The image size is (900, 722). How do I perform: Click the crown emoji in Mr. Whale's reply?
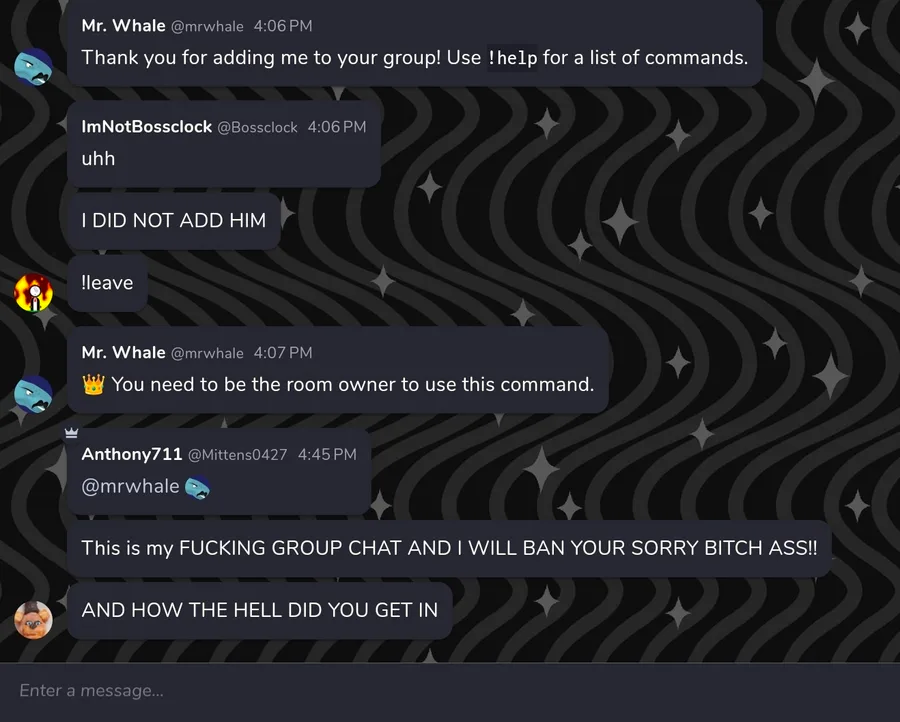click(94, 384)
